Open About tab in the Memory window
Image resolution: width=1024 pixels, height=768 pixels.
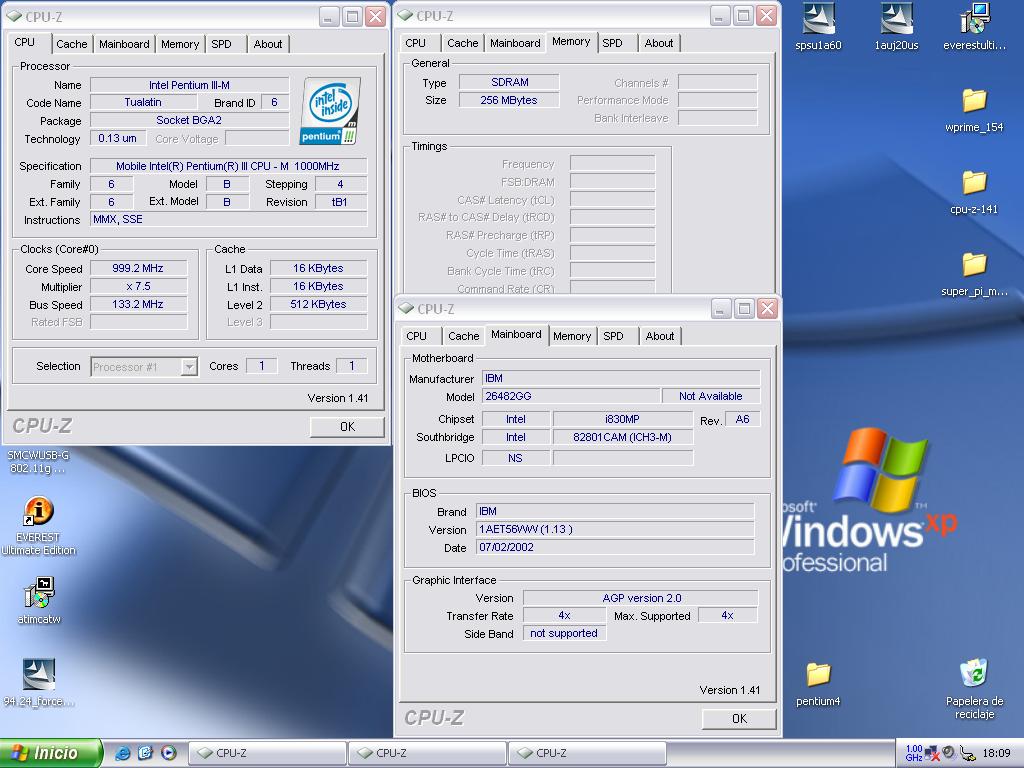[x=659, y=42]
